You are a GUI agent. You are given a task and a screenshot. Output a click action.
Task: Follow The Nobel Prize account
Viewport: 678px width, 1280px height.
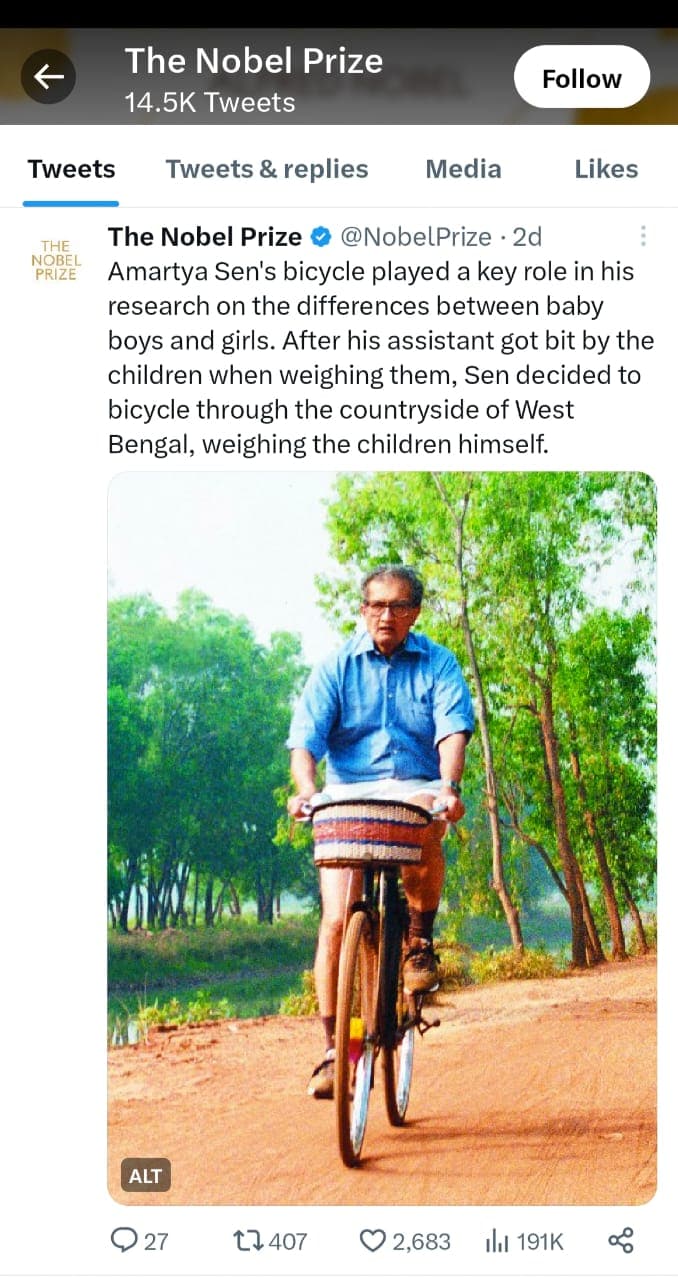pyautogui.click(x=582, y=77)
